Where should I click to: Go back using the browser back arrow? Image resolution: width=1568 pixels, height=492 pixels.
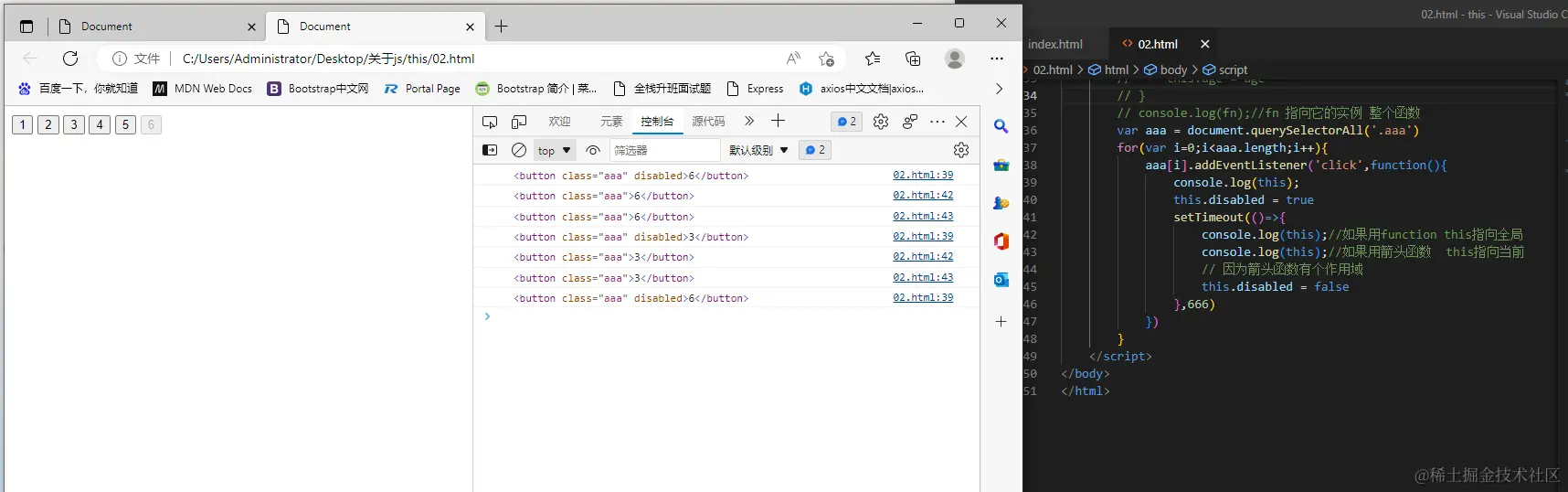(29, 59)
